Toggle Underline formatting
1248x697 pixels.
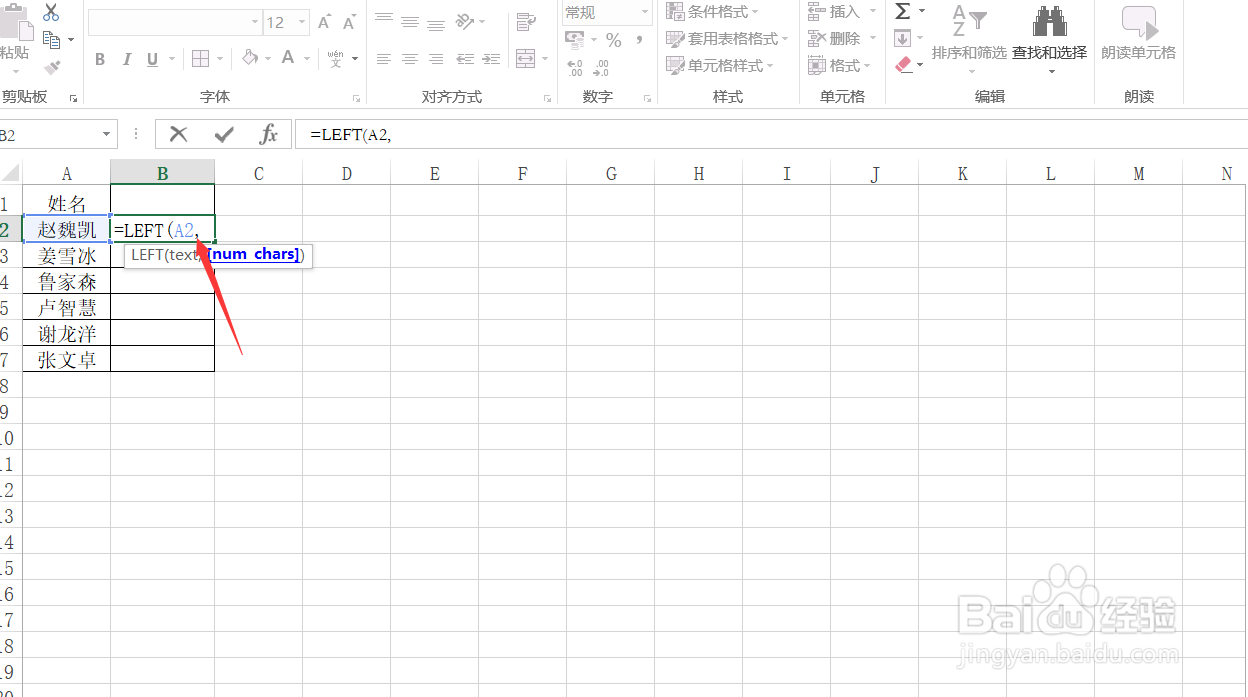coord(152,59)
